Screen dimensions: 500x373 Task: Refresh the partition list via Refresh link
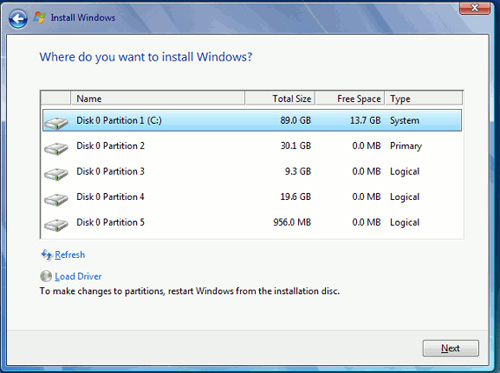pos(70,255)
